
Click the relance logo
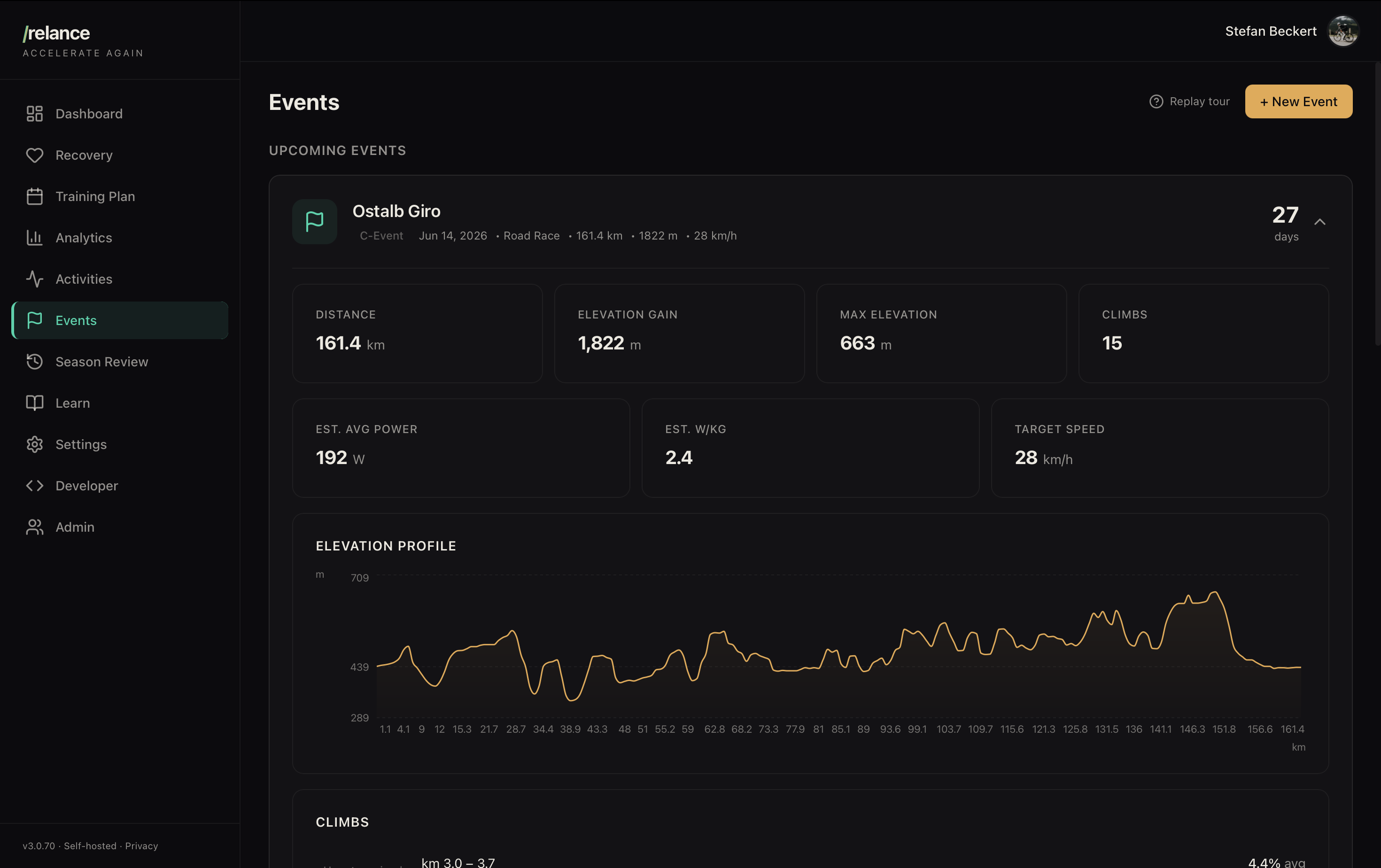(56, 33)
